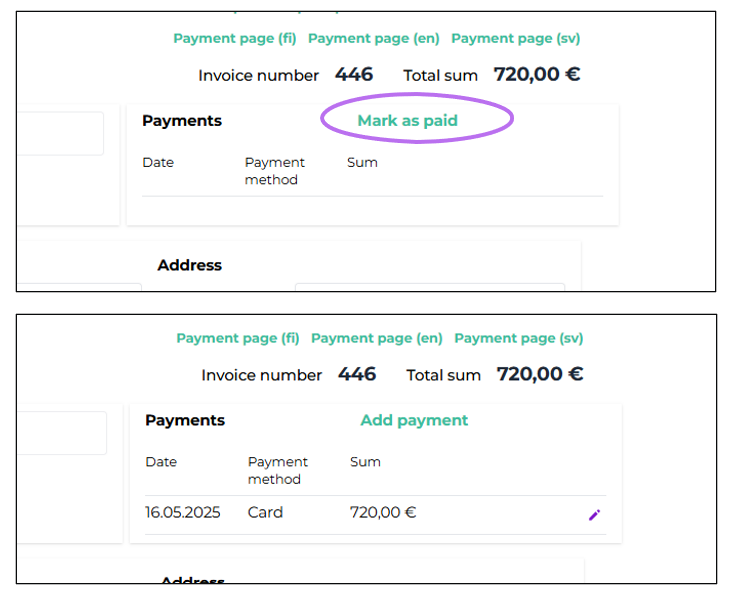The image size is (735, 602).
Task: Click the circled Mark as paid link
Action: [x=408, y=121]
